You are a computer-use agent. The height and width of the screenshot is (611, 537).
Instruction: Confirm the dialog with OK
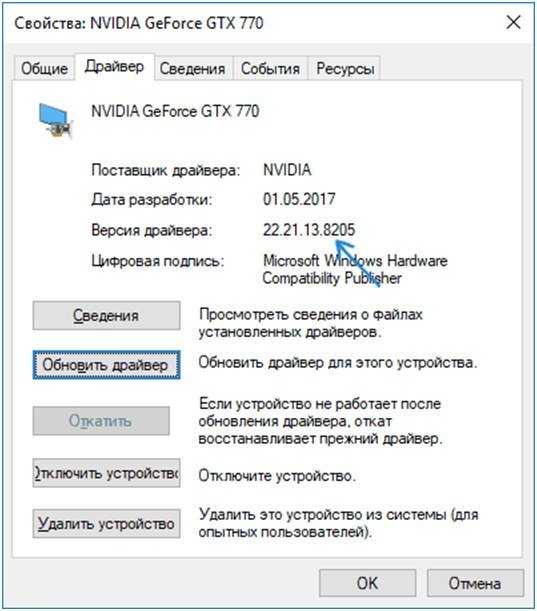click(367, 583)
